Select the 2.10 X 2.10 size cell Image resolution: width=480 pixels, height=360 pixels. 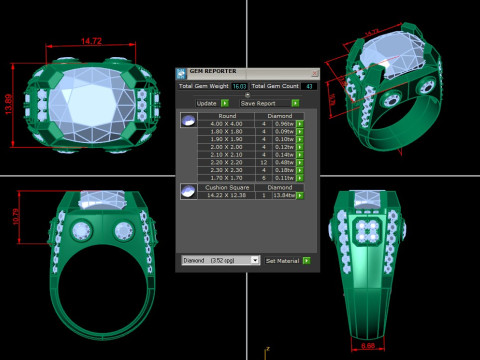tap(226, 155)
